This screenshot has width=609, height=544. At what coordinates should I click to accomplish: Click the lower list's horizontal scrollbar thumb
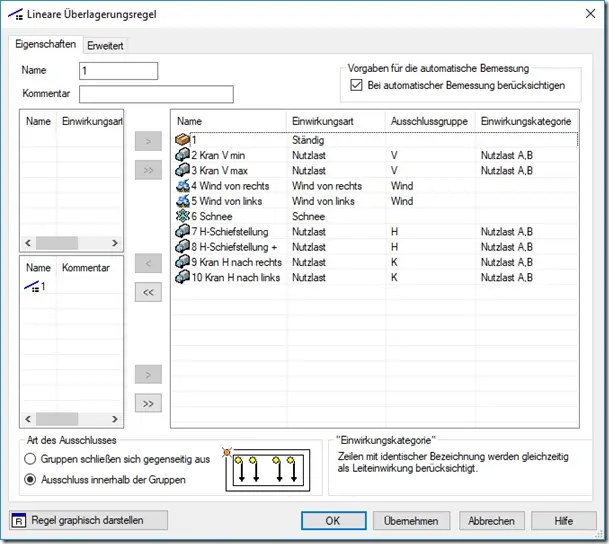(57, 419)
